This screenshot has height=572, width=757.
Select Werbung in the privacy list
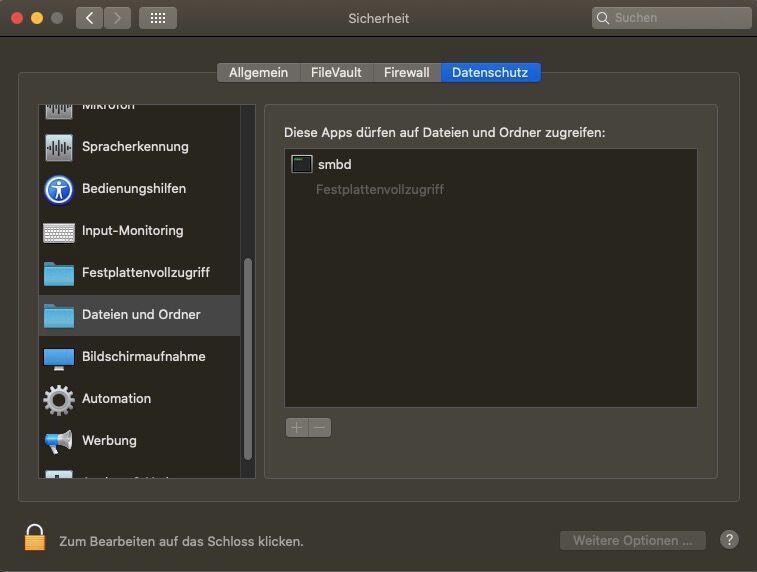pos(140,441)
